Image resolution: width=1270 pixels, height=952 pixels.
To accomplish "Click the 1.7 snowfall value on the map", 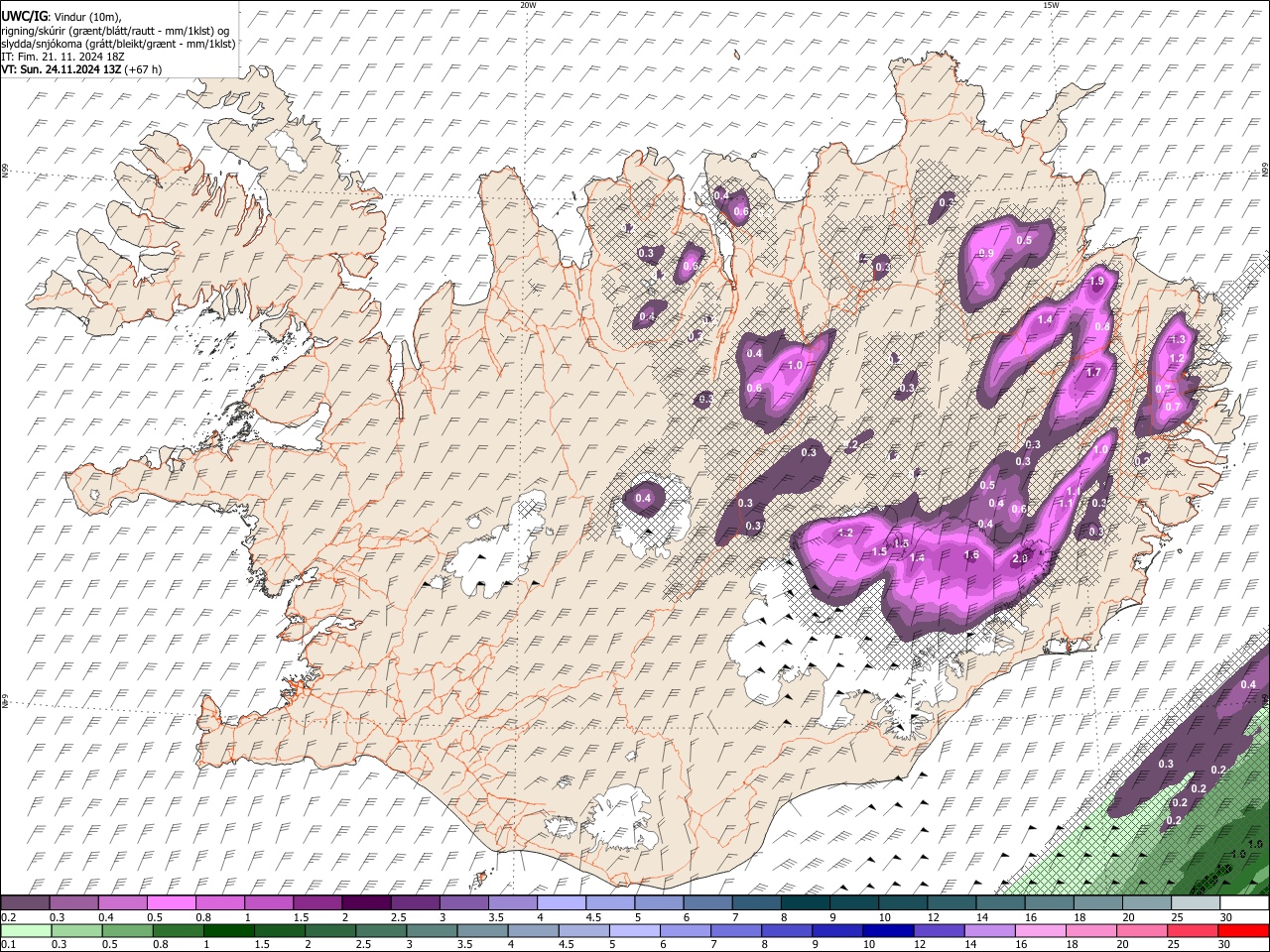I will 1093,373.
